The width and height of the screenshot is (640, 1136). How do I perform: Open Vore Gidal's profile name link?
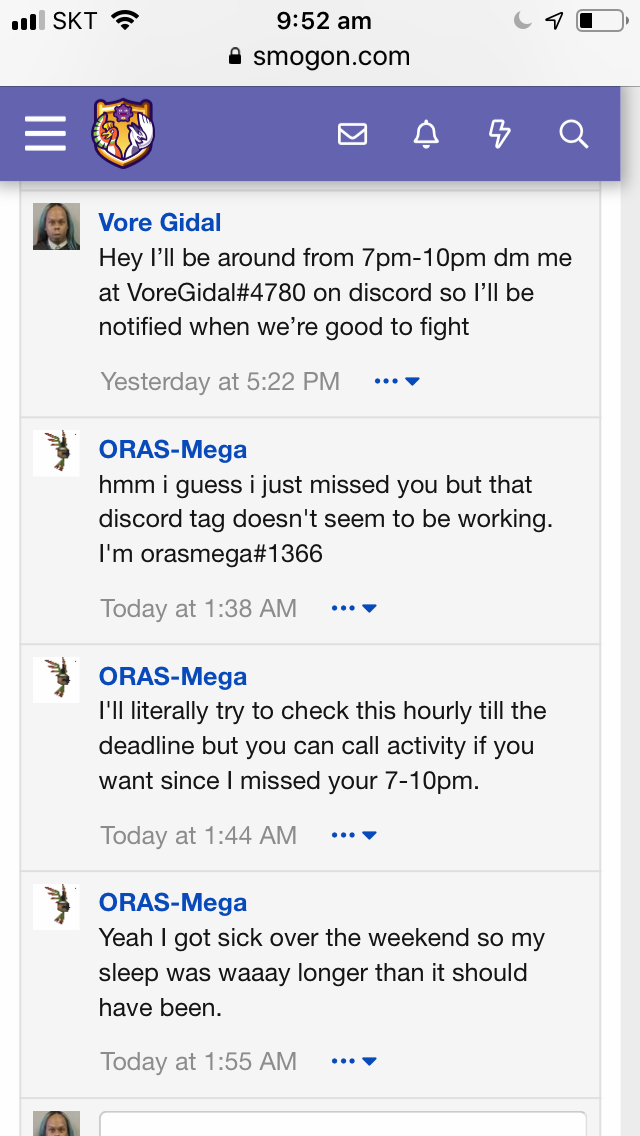tap(160, 223)
